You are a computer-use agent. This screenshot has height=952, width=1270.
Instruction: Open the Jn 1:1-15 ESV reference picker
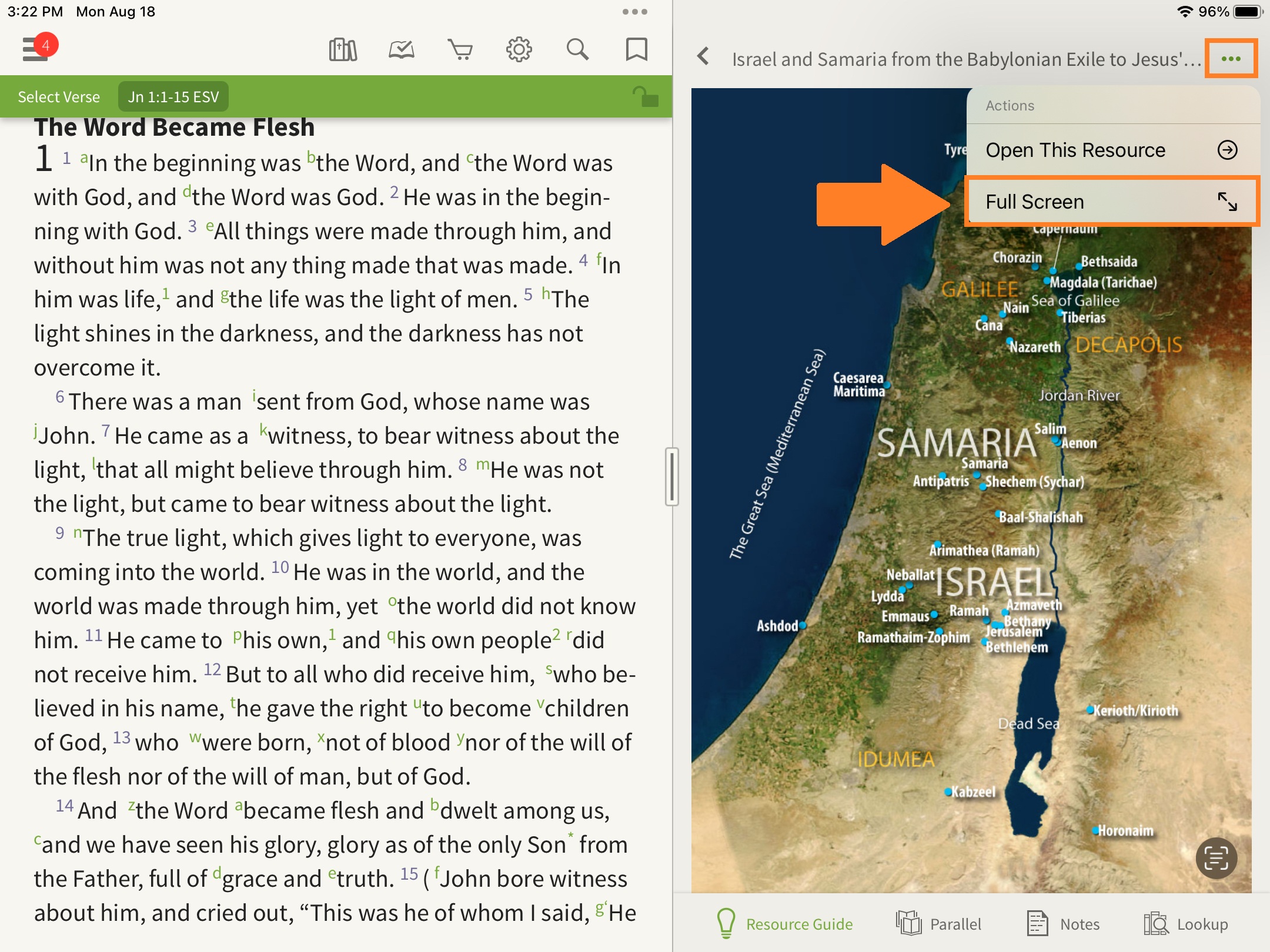tap(173, 96)
